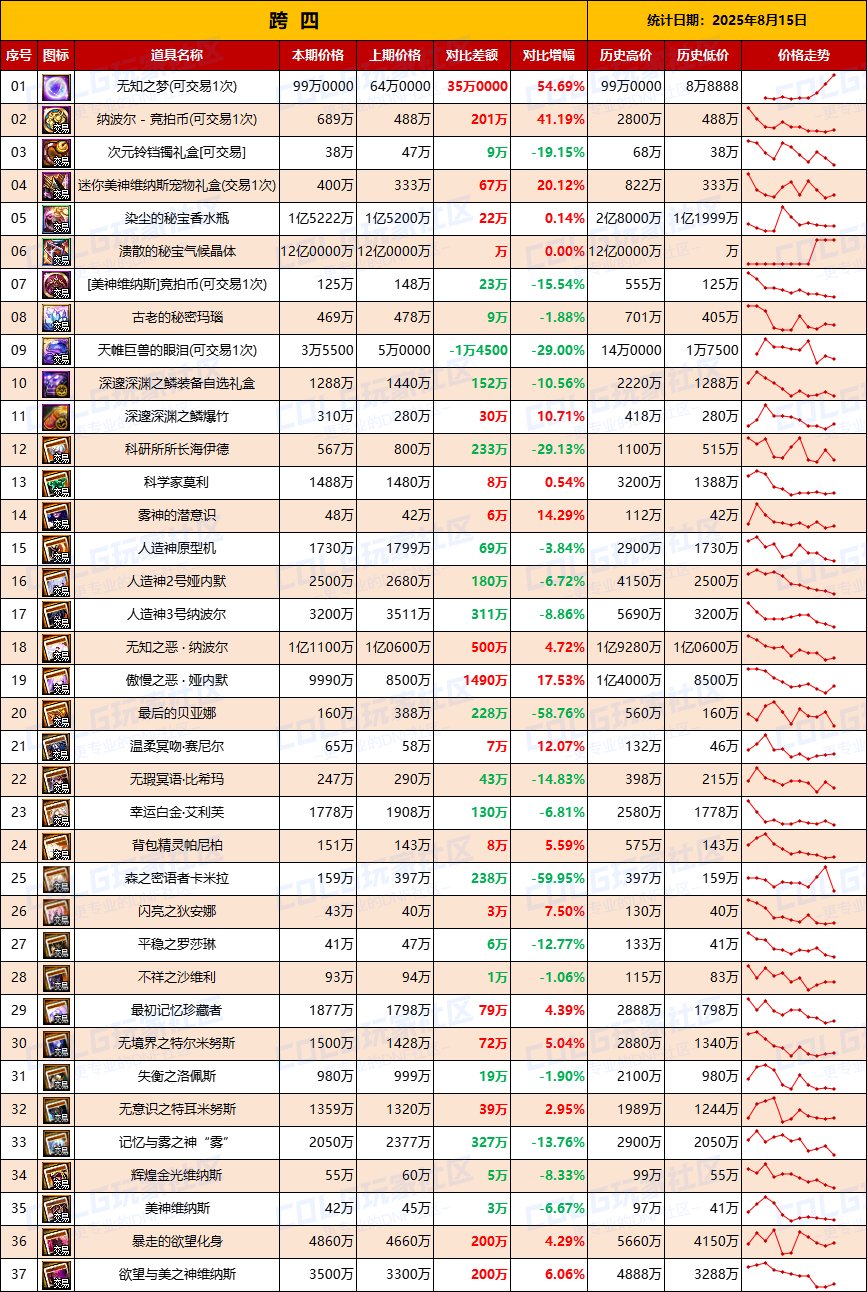This screenshot has width=867, height=1292.
Task: Select the 科研所所长海伊德 card icon
Action: click(56, 450)
